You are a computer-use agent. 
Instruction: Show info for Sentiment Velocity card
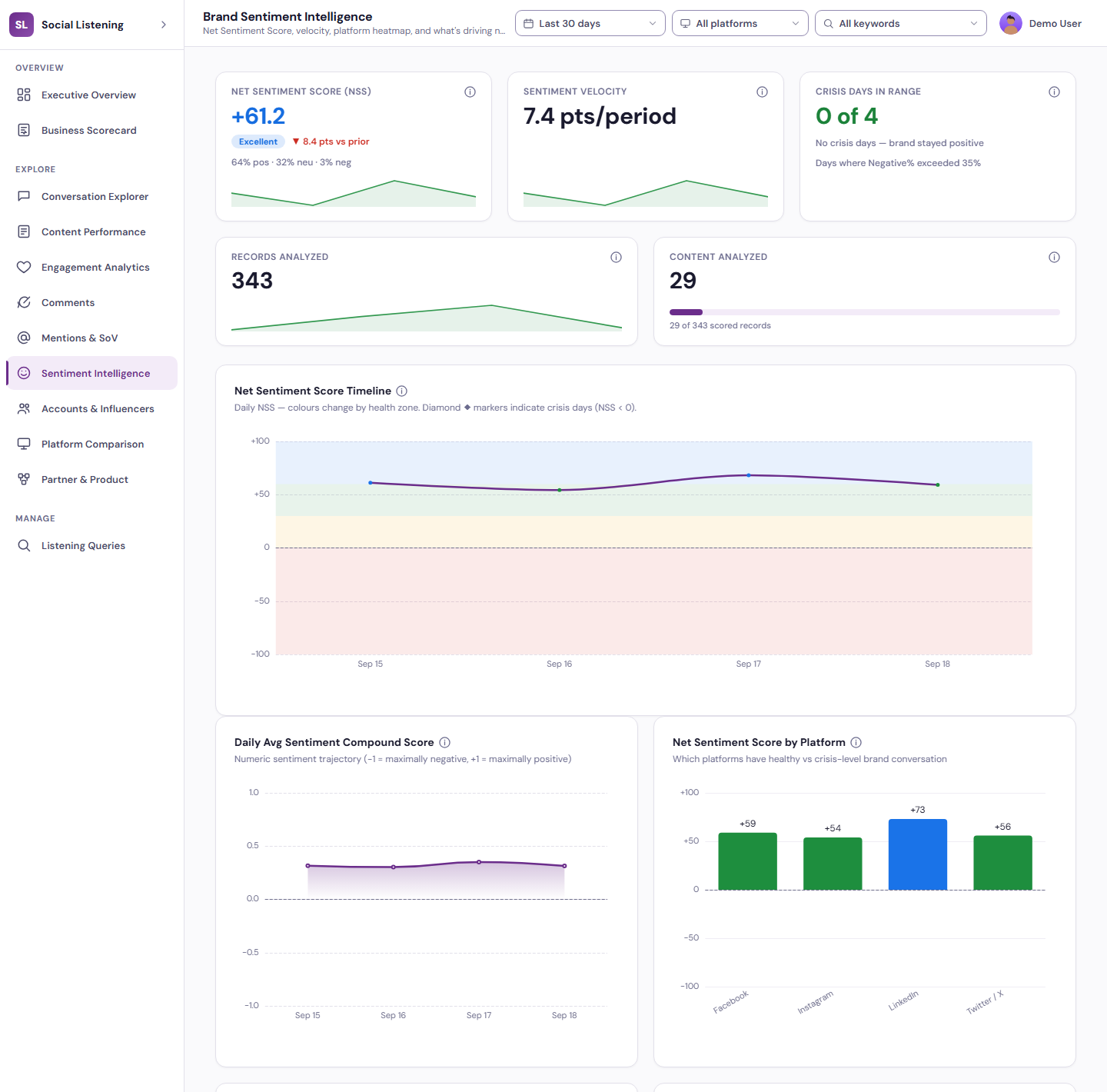762,92
